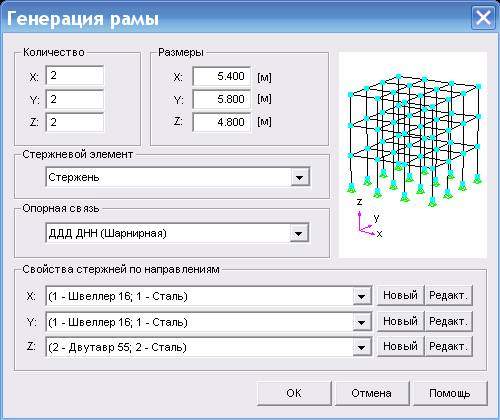Click Редакт. button in X row
The width and height of the screenshot is (500, 420).
(x=449, y=295)
